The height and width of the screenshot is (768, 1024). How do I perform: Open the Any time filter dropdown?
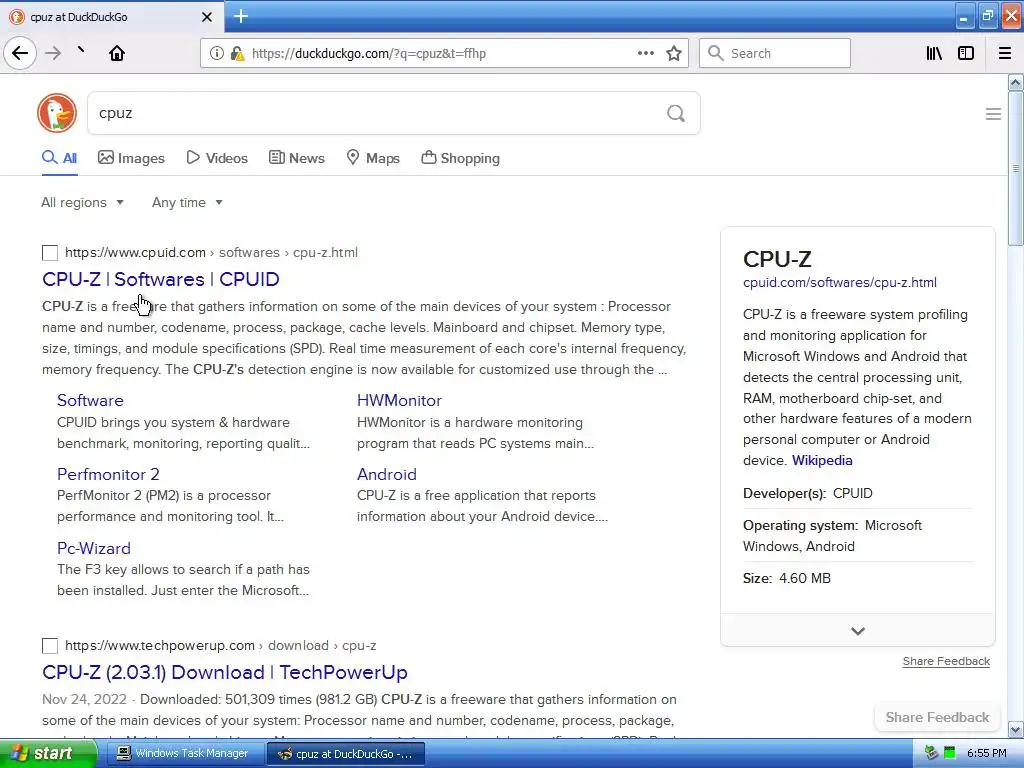(187, 202)
